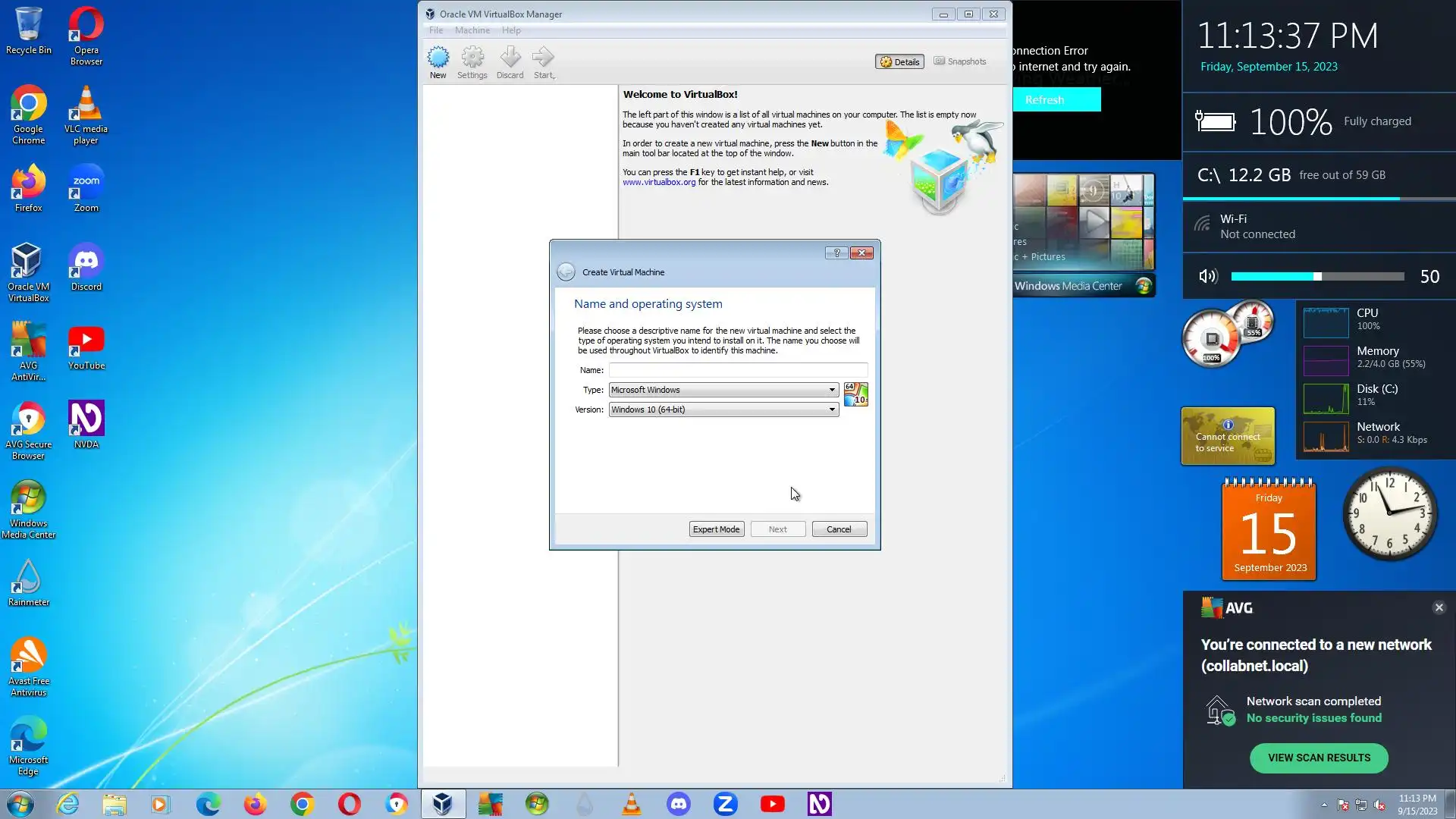Open the www.virtualbox.org link
Screen dimensions: 1456x819
[658, 182]
